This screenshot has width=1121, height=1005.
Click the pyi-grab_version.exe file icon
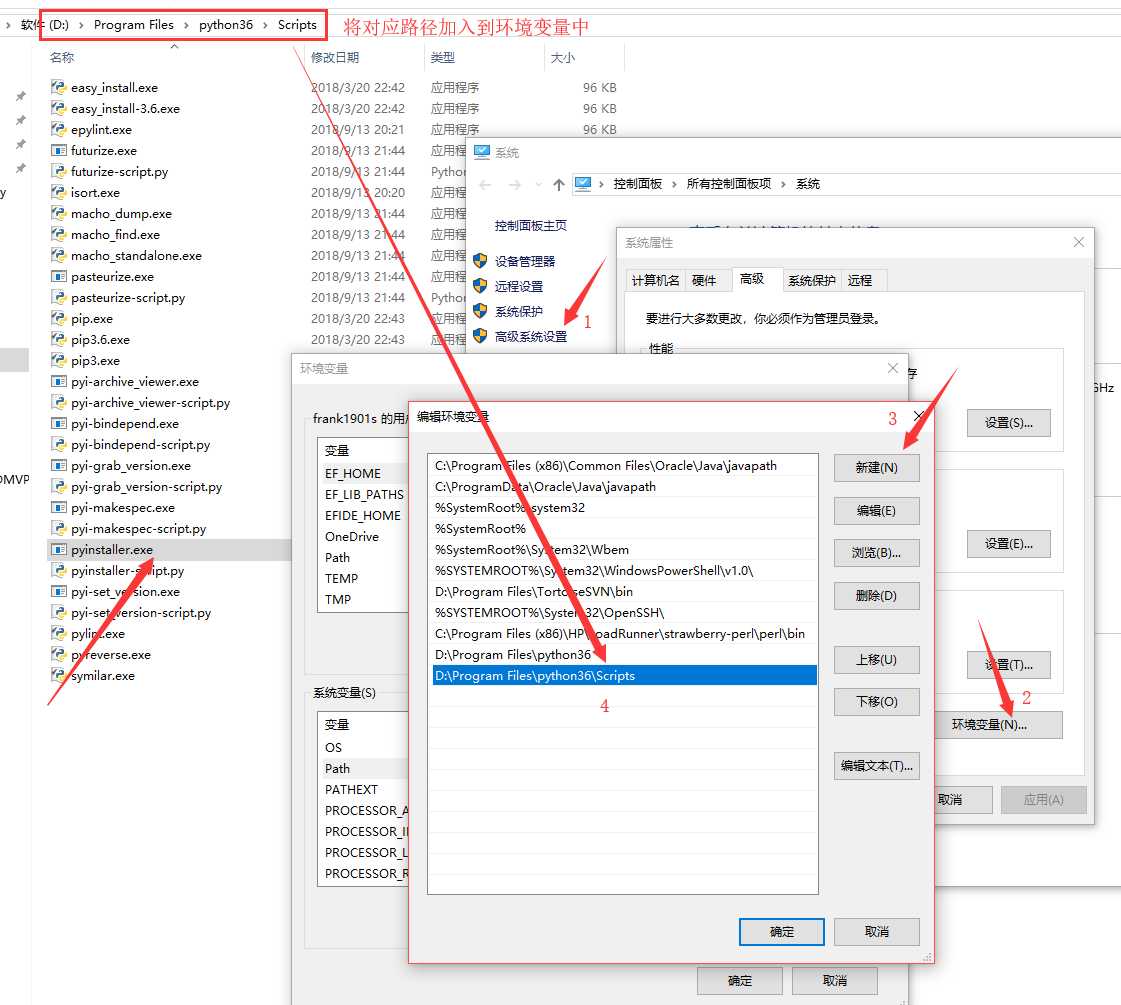click(x=59, y=466)
